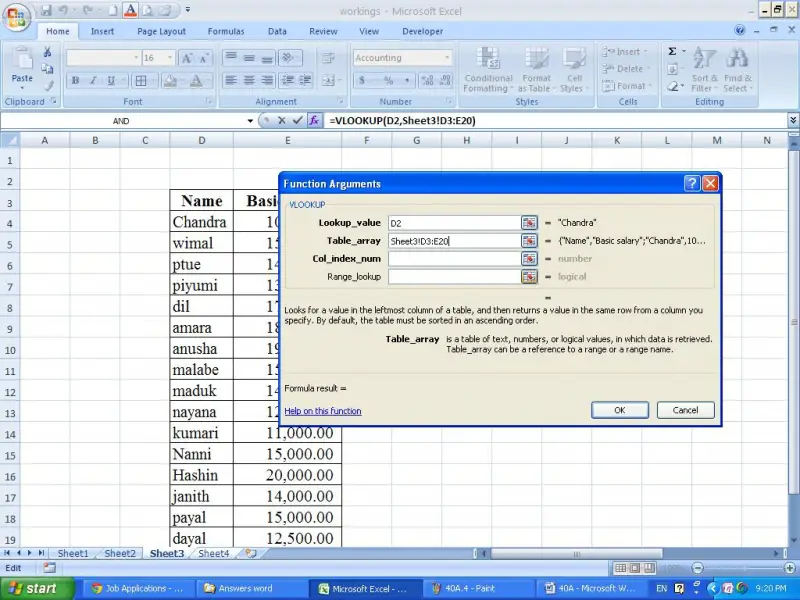Click the zoom slider minus button
Viewport: 800px width, 600px height.
click(697, 568)
